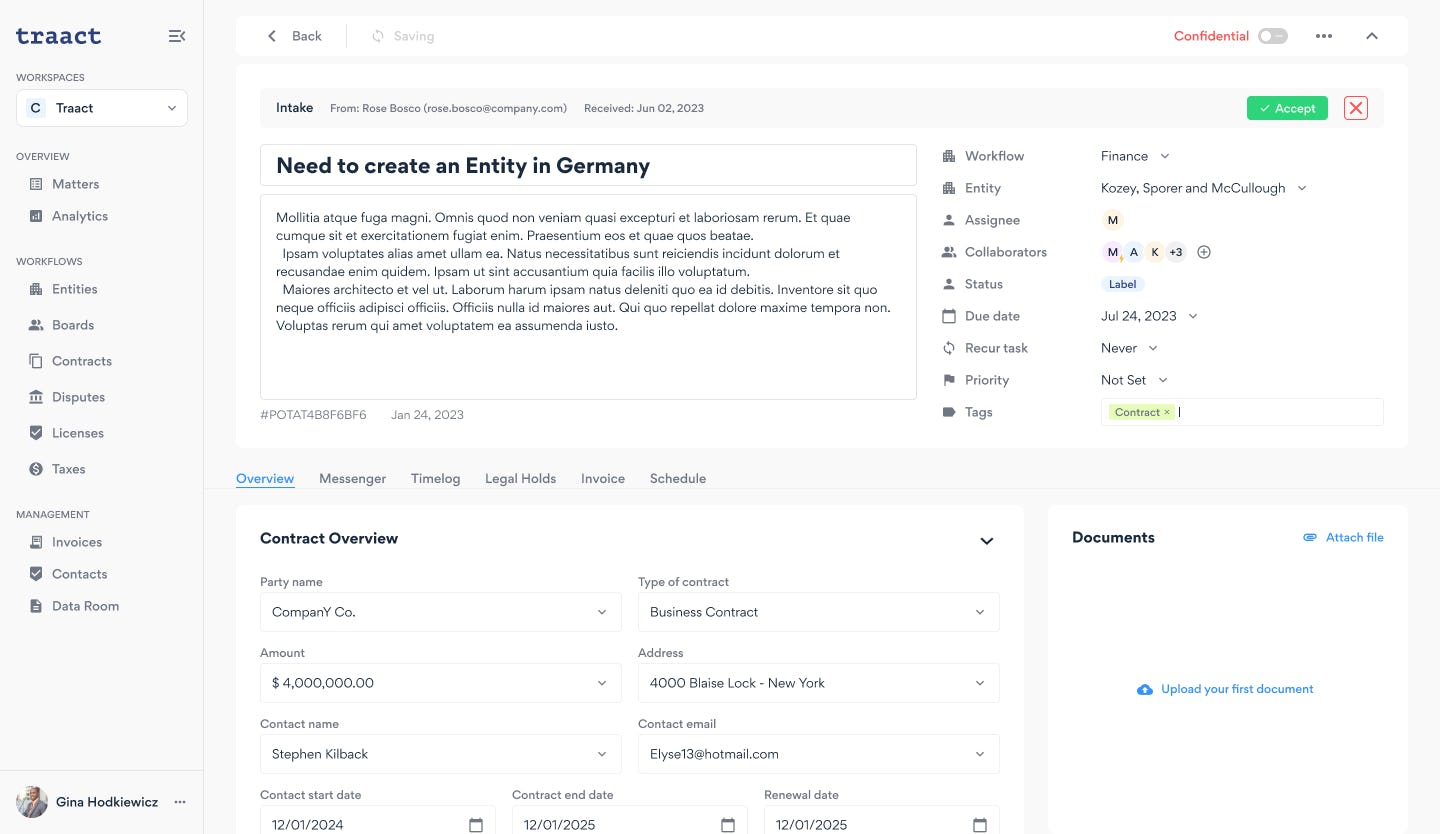Select the Licenses sidebar item
Viewport: 1440px width, 834px height.
coord(78,433)
